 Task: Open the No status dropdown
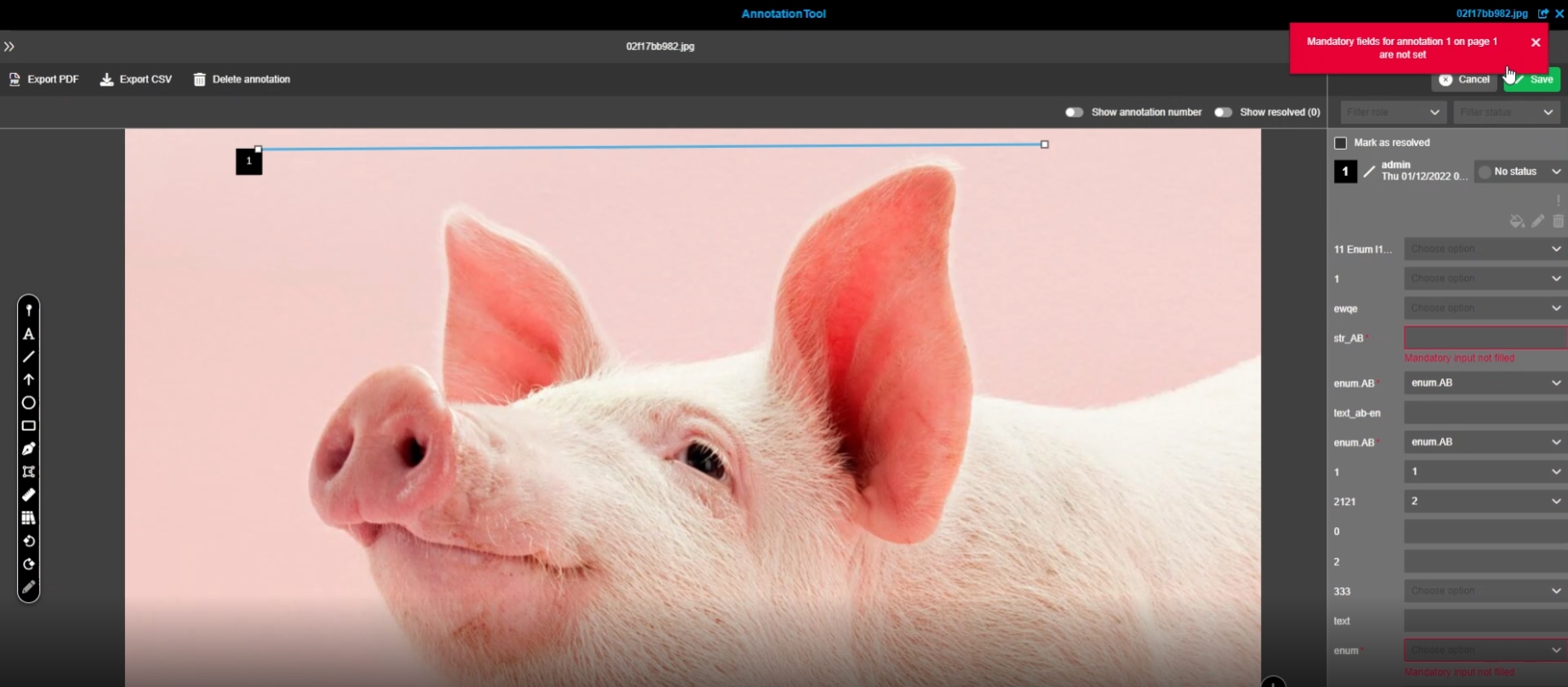click(1520, 172)
